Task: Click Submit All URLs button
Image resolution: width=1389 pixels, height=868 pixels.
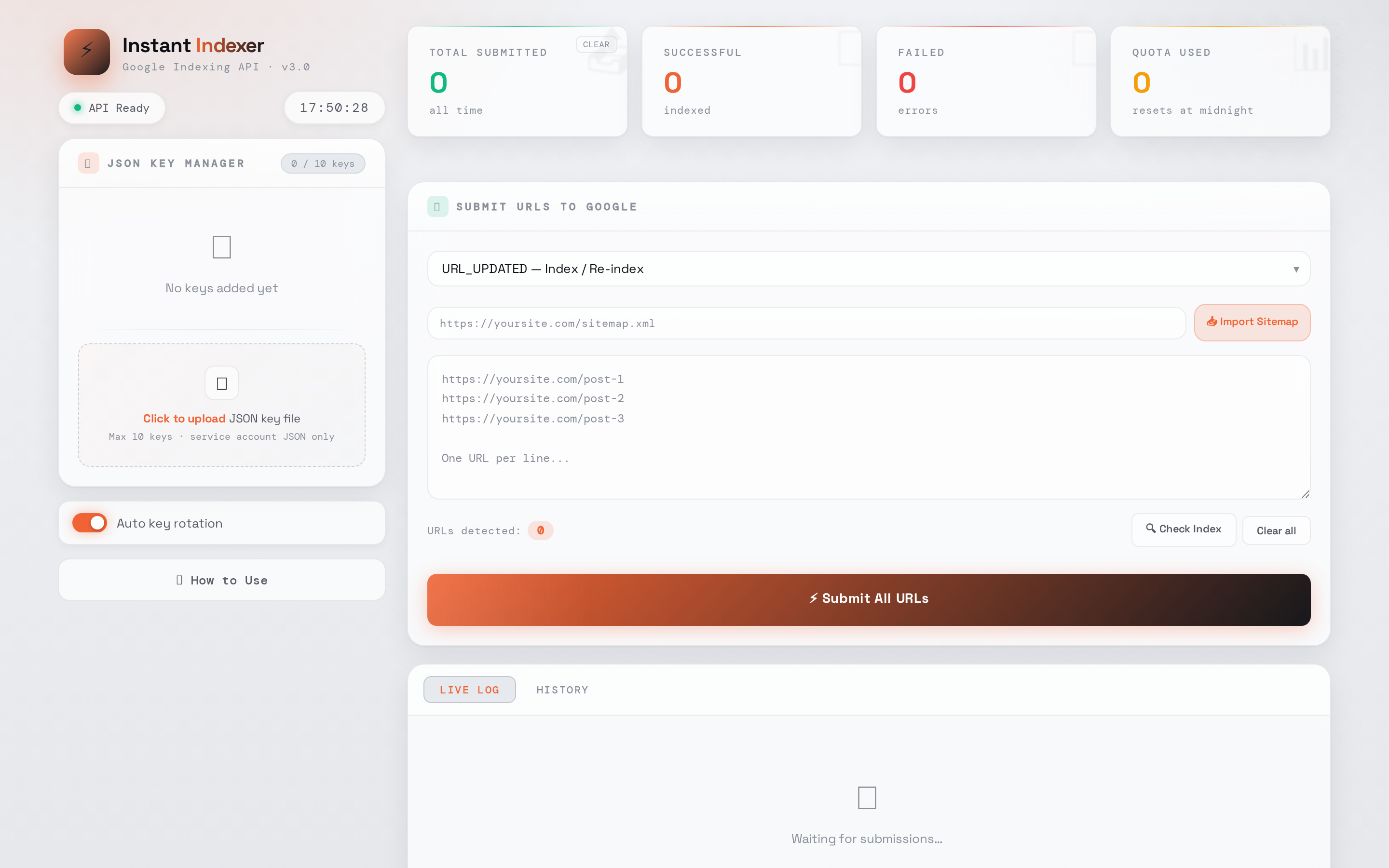Action: (869, 599)
